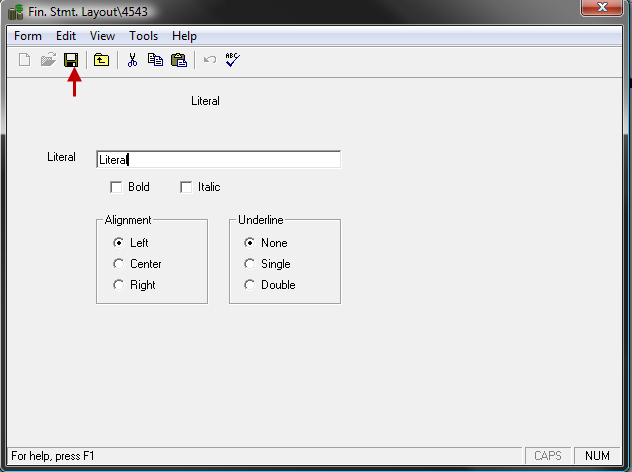632x472 pixels.
Task: Cut selection using the scissors icon
Action: coord(131,60)
